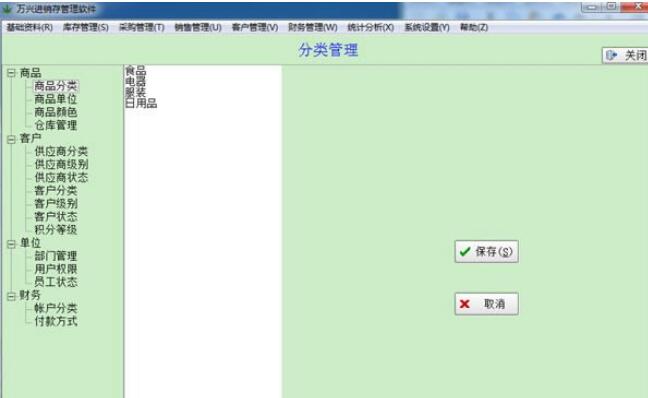Select 商品分类 in the tree
648x398 pixels.
tap(56, 86)
